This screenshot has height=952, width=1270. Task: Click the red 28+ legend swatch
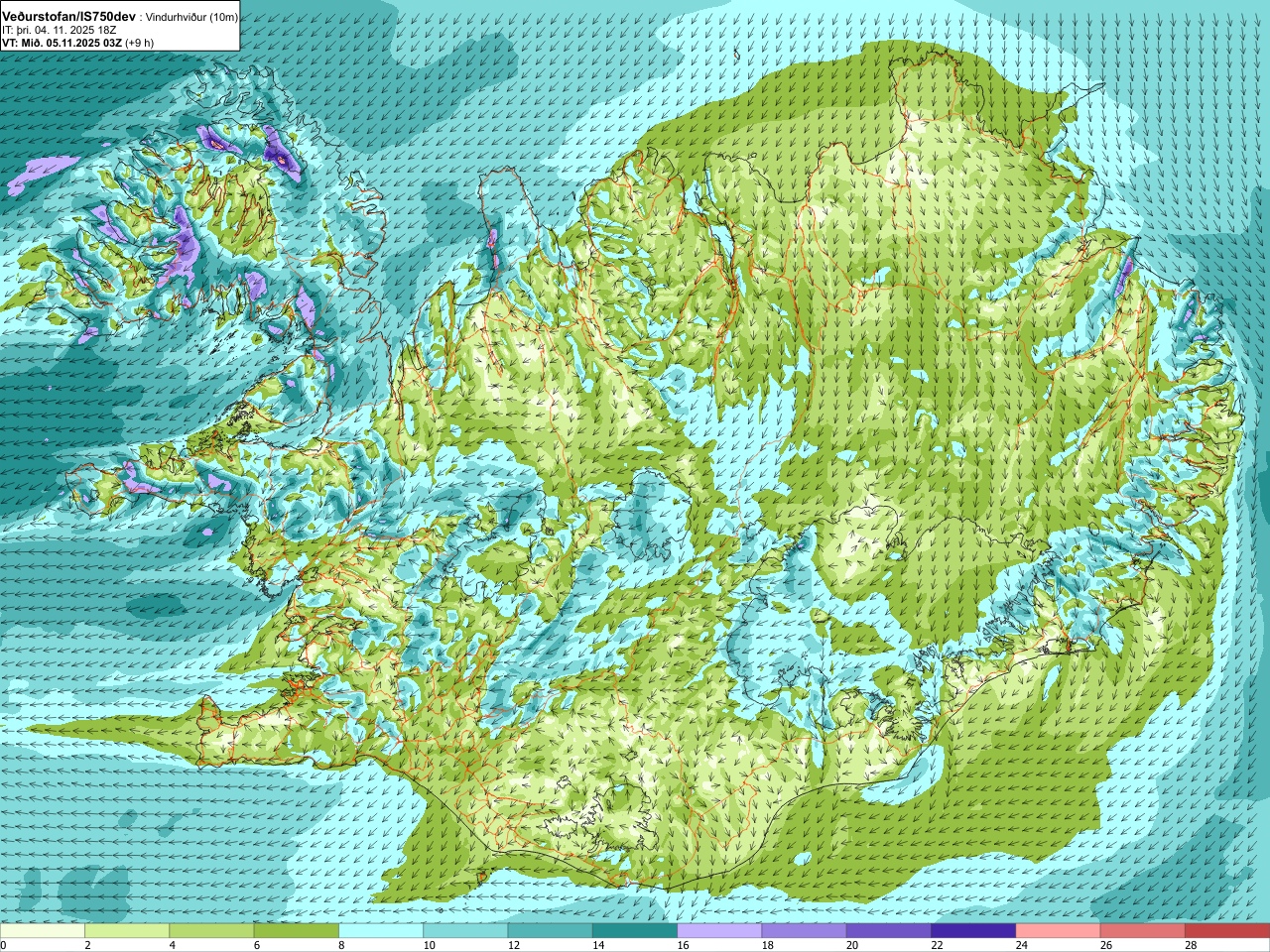click(x=1227, y=931)
